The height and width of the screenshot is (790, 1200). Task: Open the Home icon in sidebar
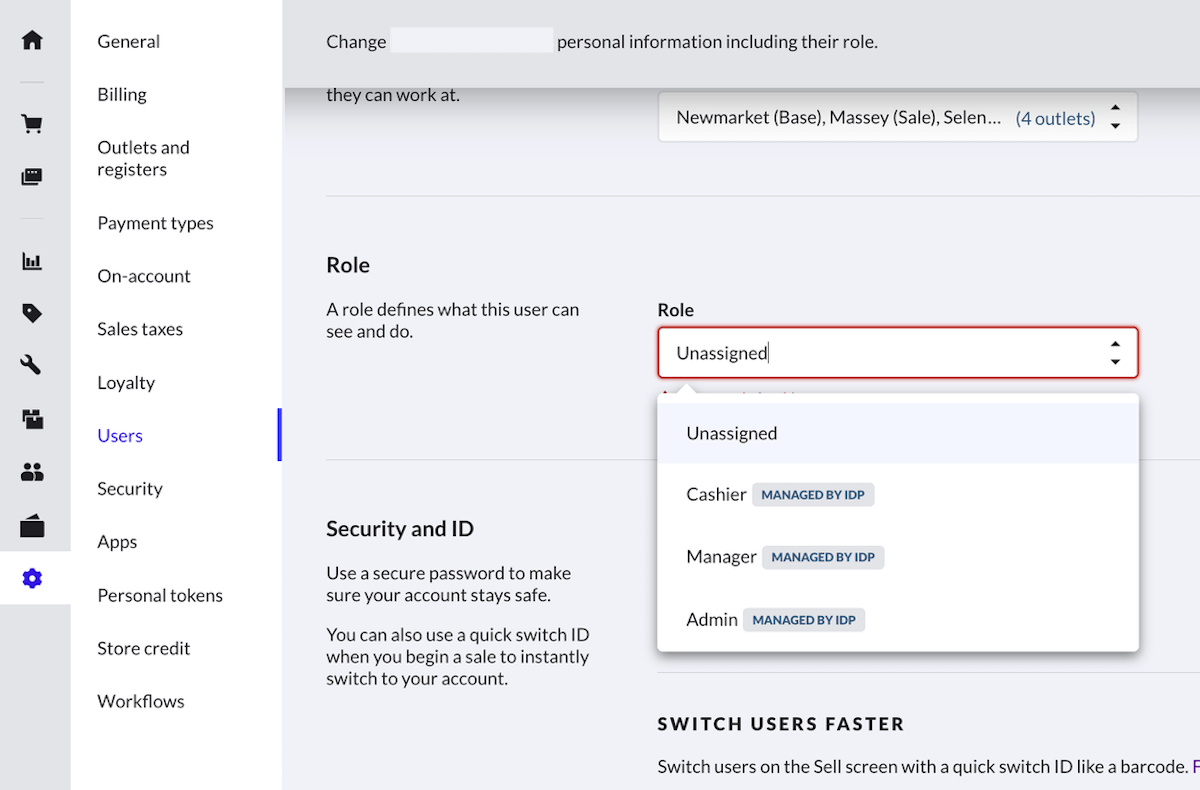[32, 40]
